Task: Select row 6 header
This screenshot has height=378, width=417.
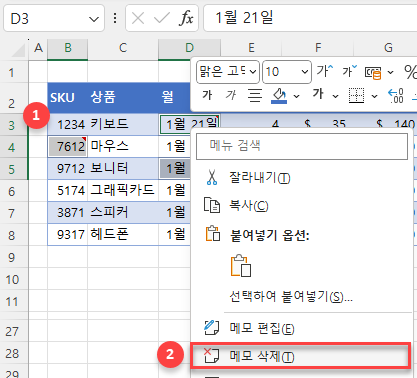Action: (14, 191)
